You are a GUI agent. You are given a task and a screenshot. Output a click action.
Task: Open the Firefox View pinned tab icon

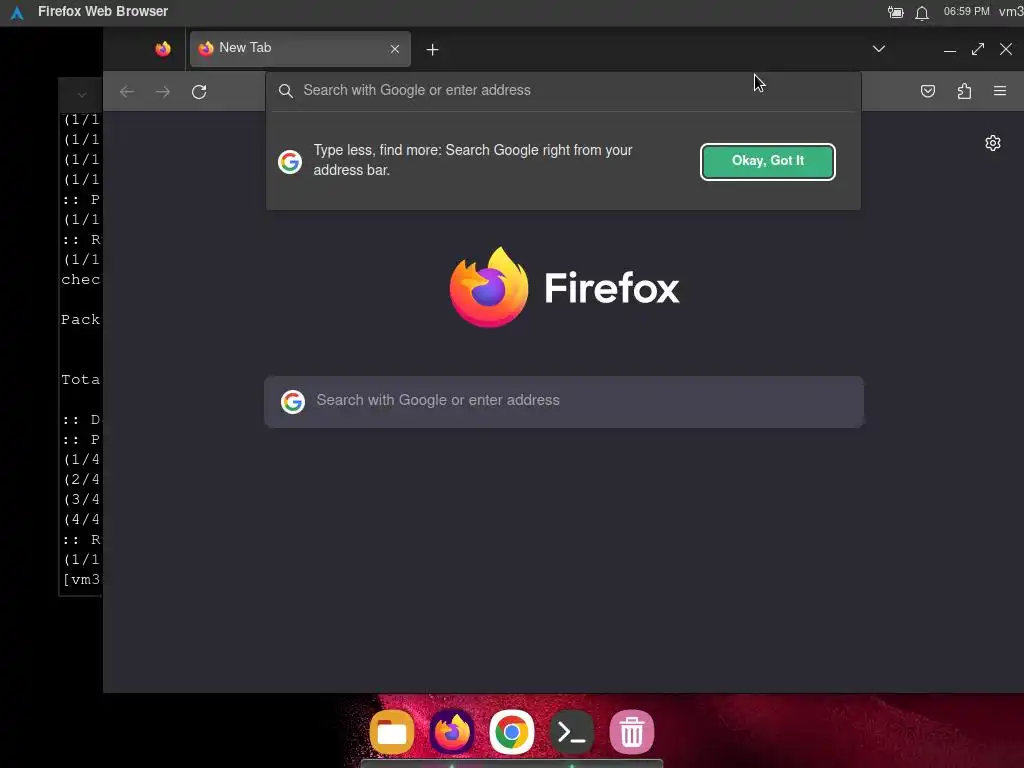tap(163, 48)
